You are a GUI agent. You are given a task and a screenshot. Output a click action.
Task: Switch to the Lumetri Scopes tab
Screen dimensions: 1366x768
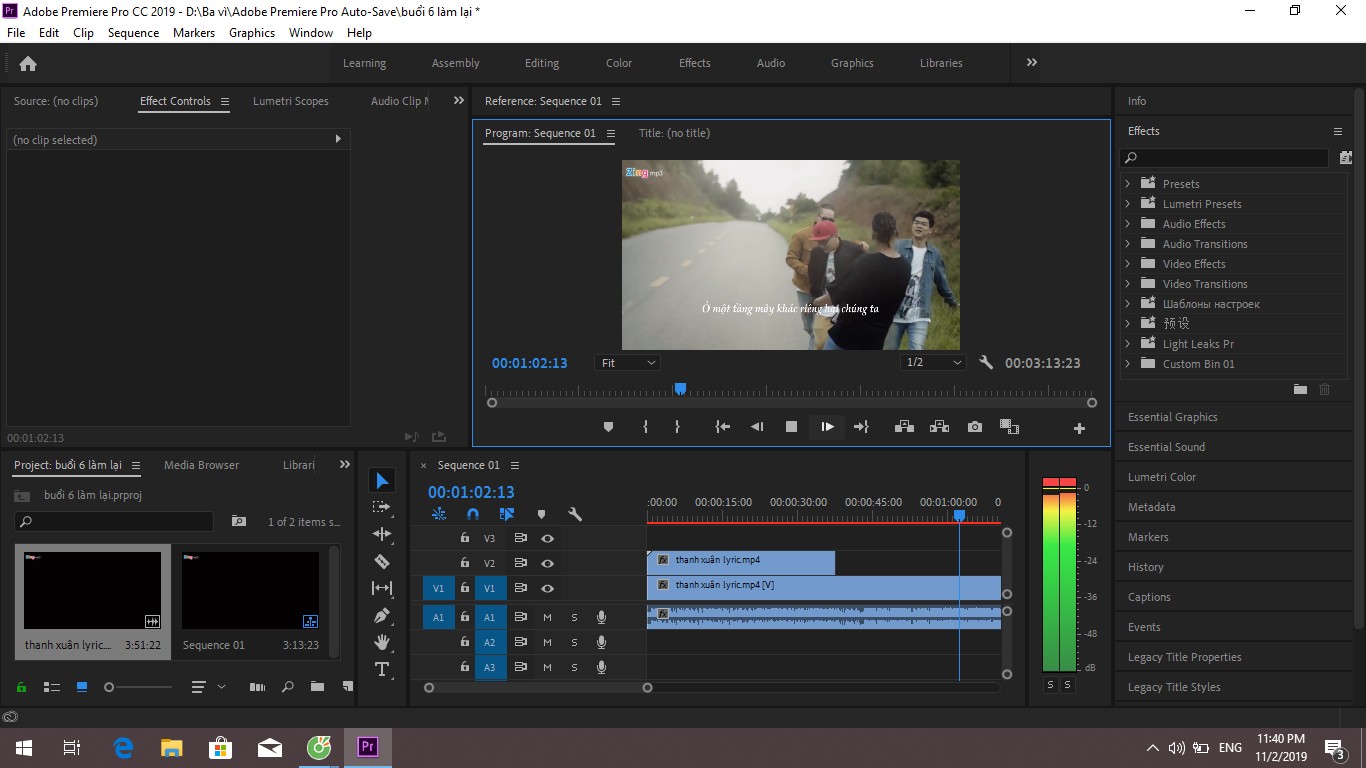[x=291, y=101]
